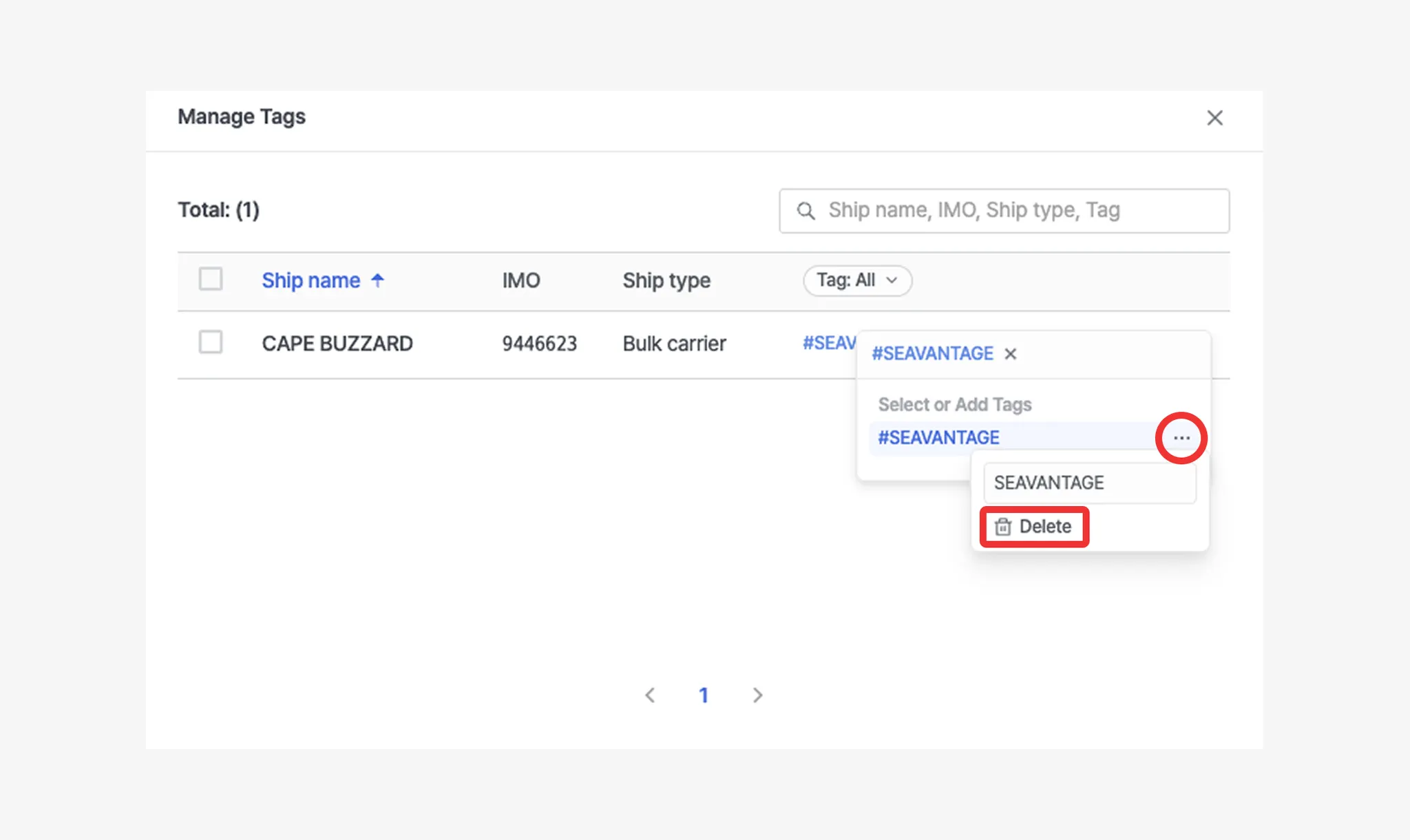Go to previous page arrow
1410x840 pixels.
click(650, 695)
